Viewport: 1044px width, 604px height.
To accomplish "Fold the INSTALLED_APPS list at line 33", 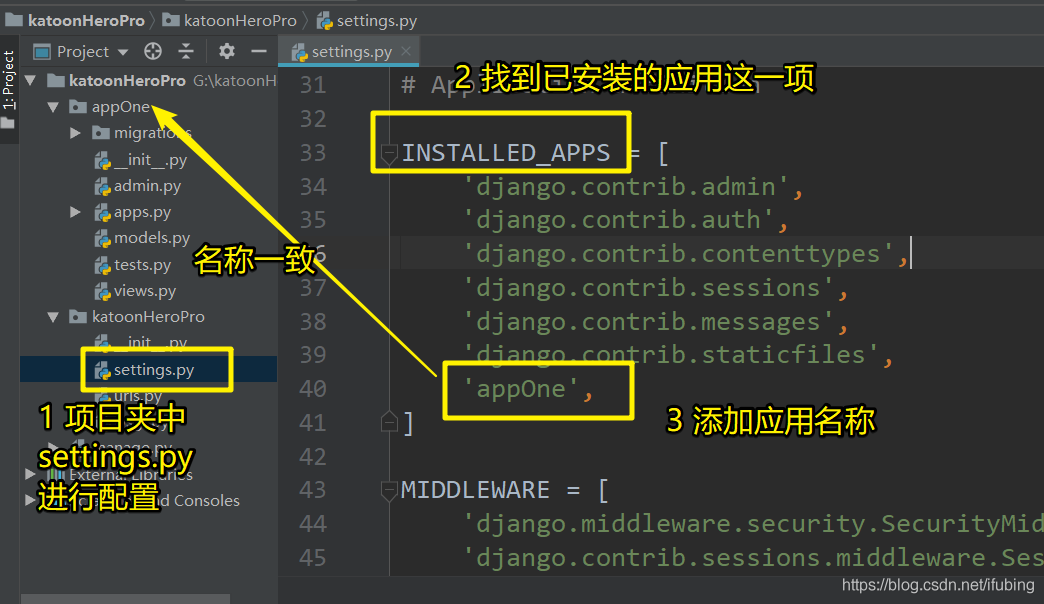I will tap(389, 154).
